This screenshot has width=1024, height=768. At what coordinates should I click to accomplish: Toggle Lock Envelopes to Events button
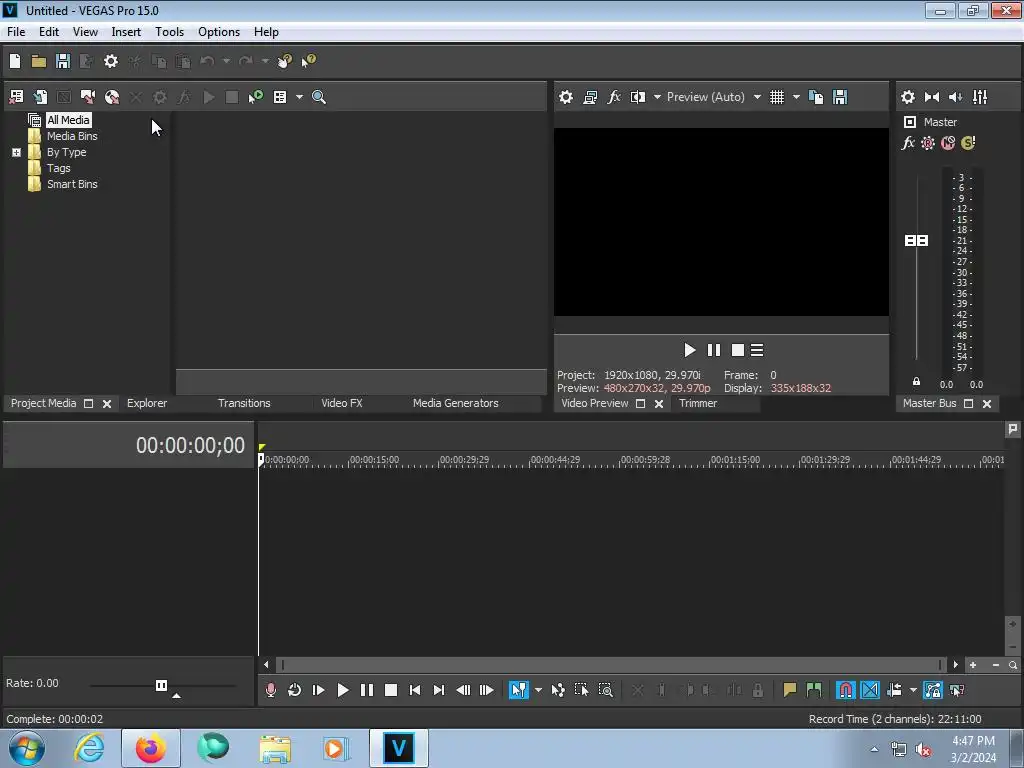click(x=933, y=690)
